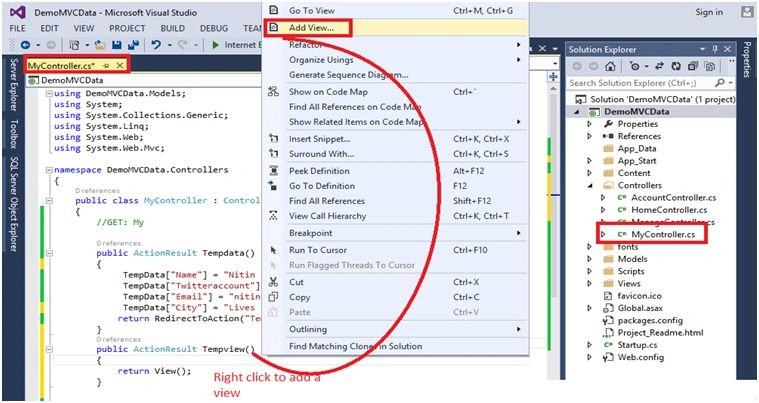Open the Outlining submenu
The height and width of the screenshot is (403, 759).
point(395,329)
